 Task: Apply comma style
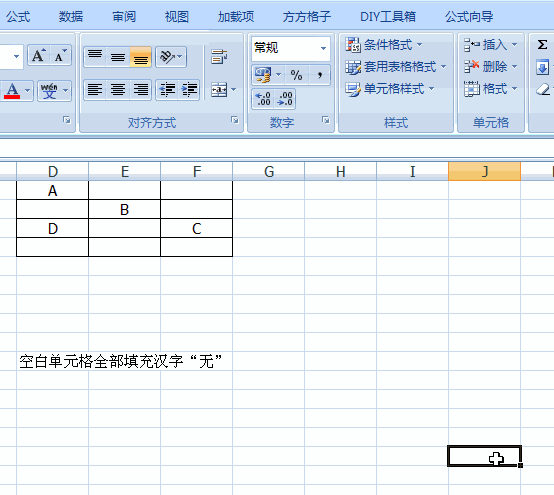point(320,75)
